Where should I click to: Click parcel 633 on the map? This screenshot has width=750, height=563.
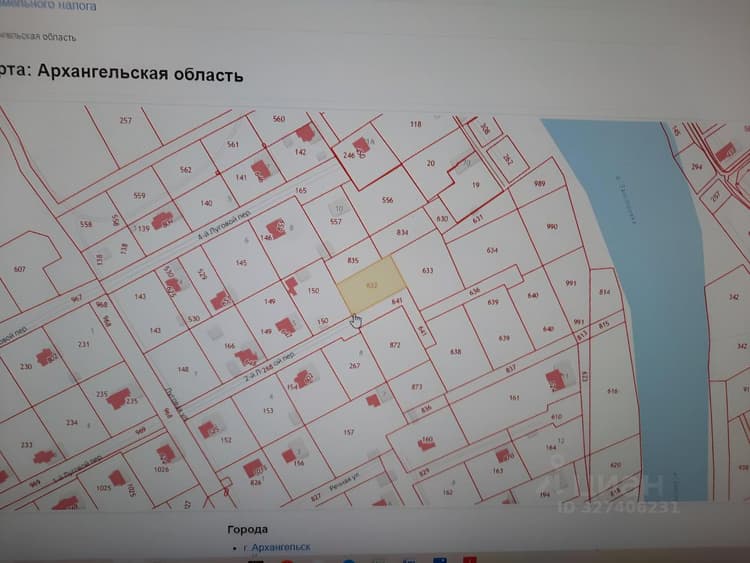point(428,271)
